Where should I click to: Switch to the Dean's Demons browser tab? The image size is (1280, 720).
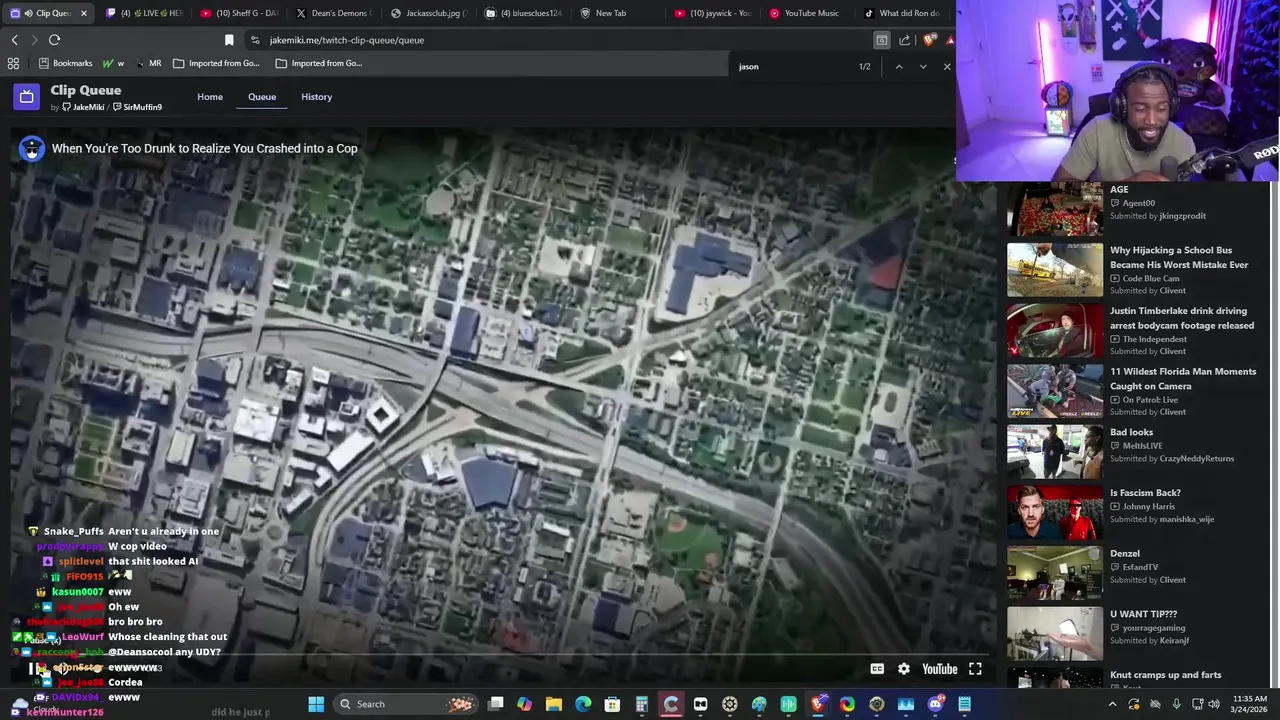point(333,13)
